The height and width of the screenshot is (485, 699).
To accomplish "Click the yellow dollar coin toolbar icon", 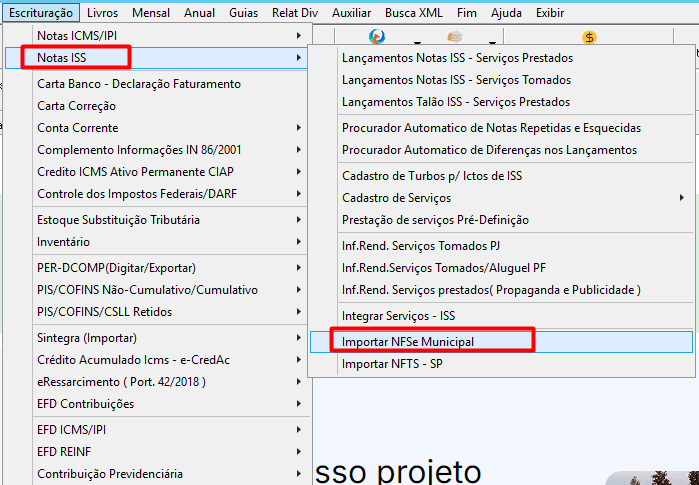I will pyautogui.click(x=589, y=37).
